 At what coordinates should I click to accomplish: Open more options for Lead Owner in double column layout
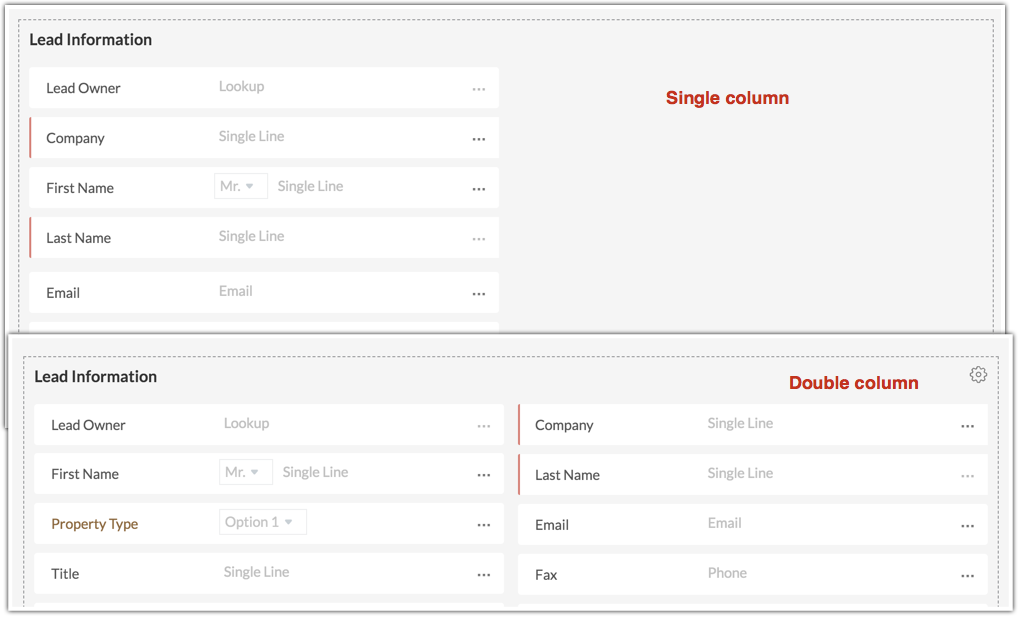(484, 426)
